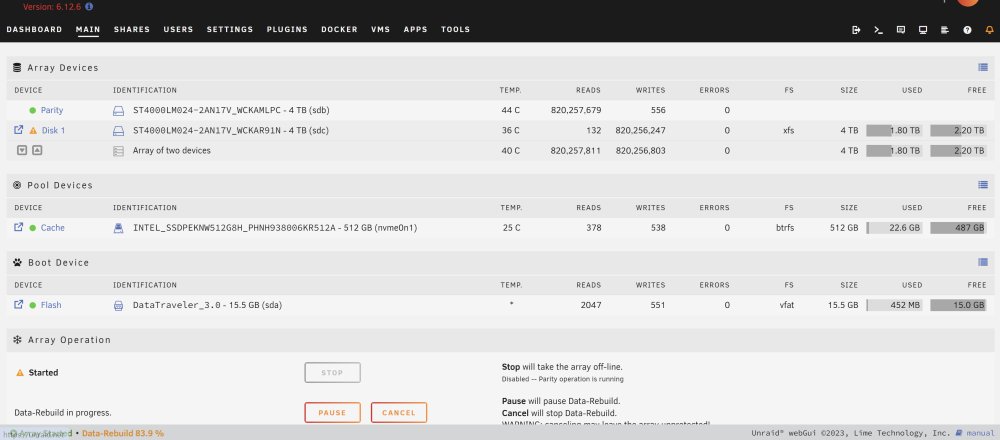This screenshot has height=440, width=1000.
Task: Click the Data-Rebuild 83.9 % footer status
Action: coord(123,433)
